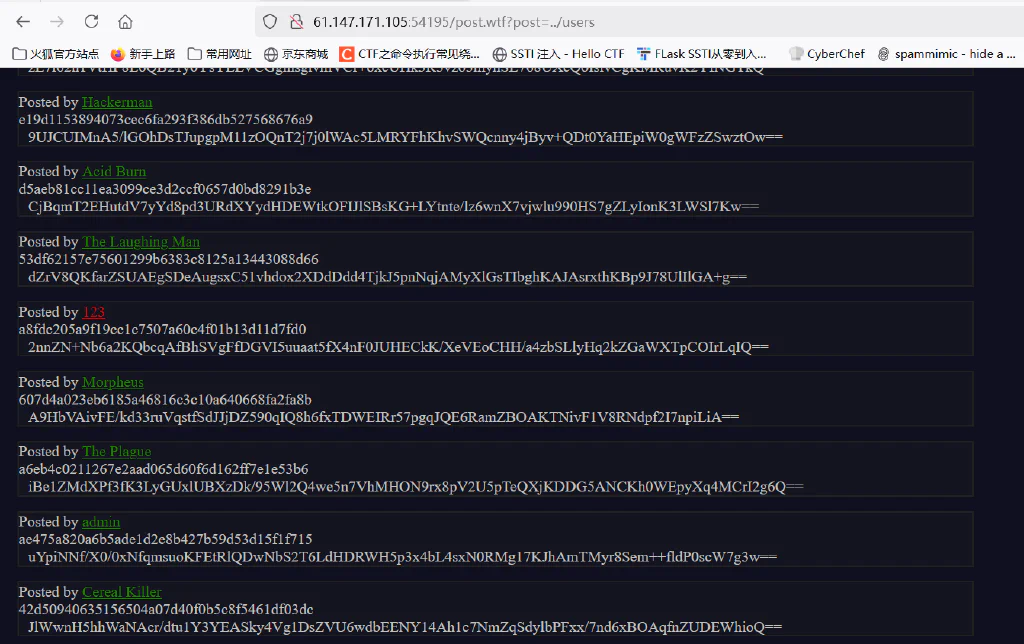
Task: Click Cereal Killer's hash 42d50940635156504a07...
Action: tap(166, 609)
